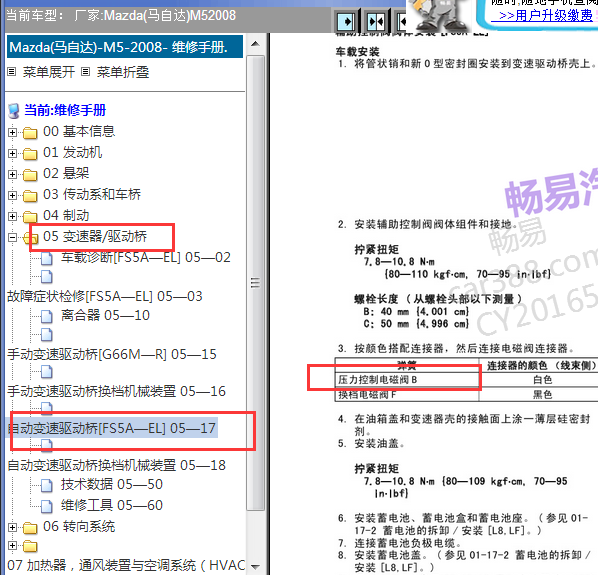Open the 01 发动机 folder icon
The height and width of the screenshot is (575, 598).
click(x=30, y=154)
